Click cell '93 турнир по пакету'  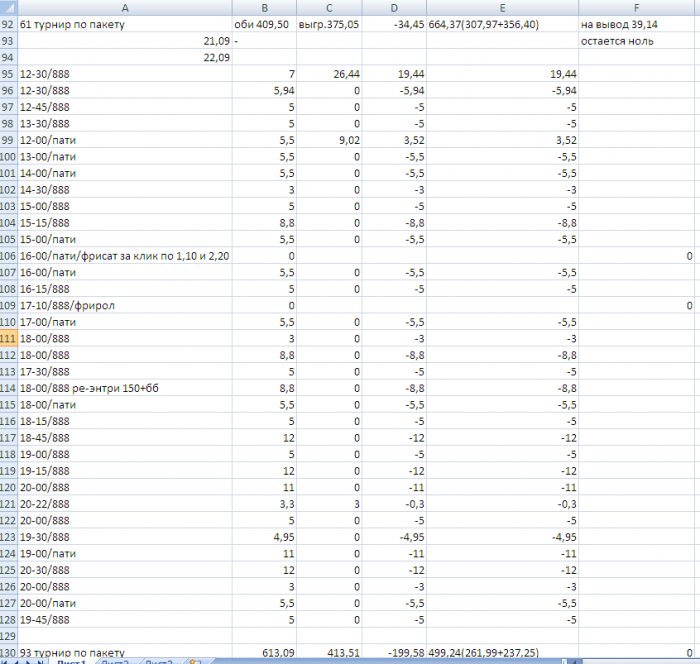pos(125,652)
